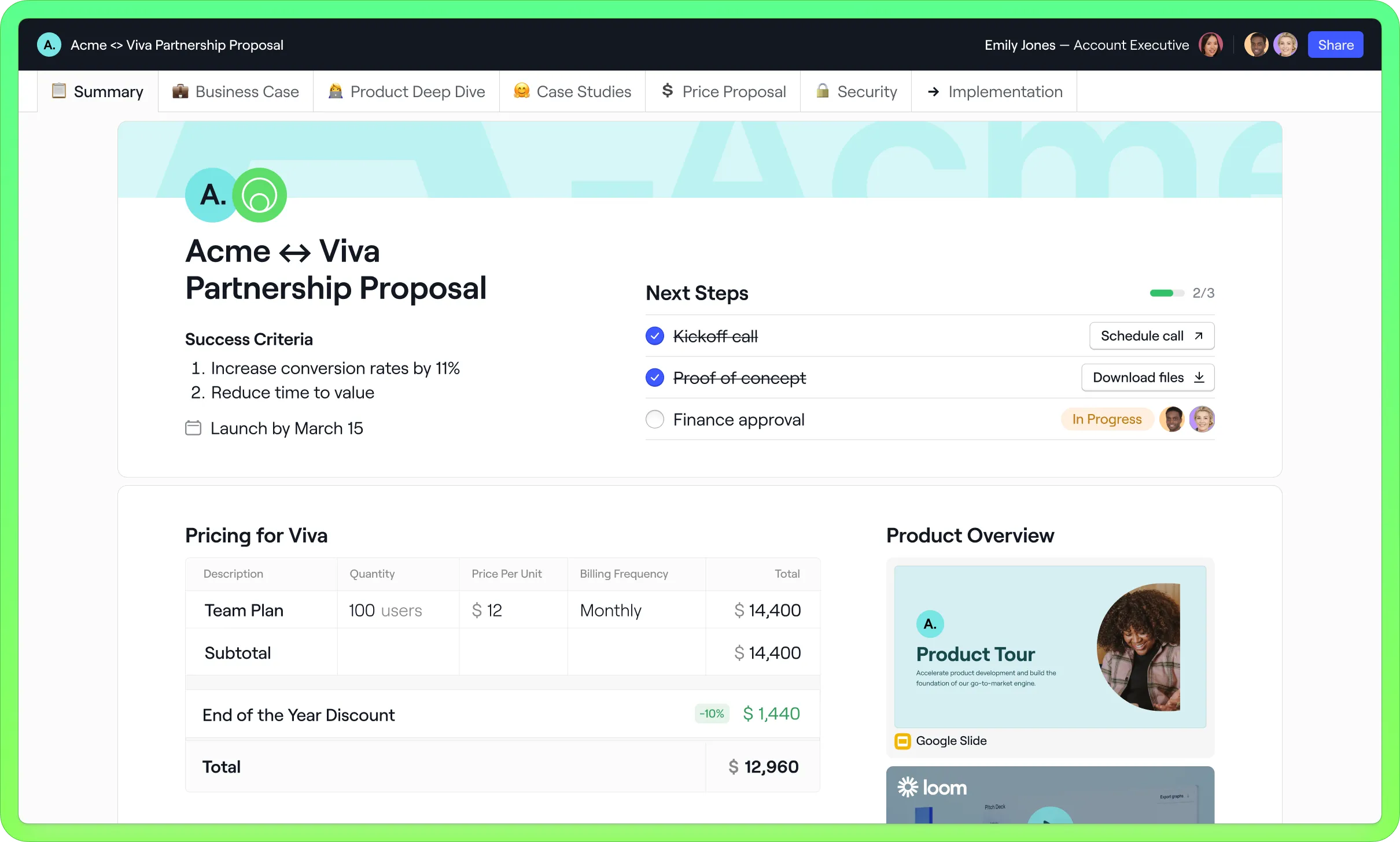Uncheck the Proof of concept checkbox
Viewport: 1400px width, 842px height.
click(x=655, y=378)
